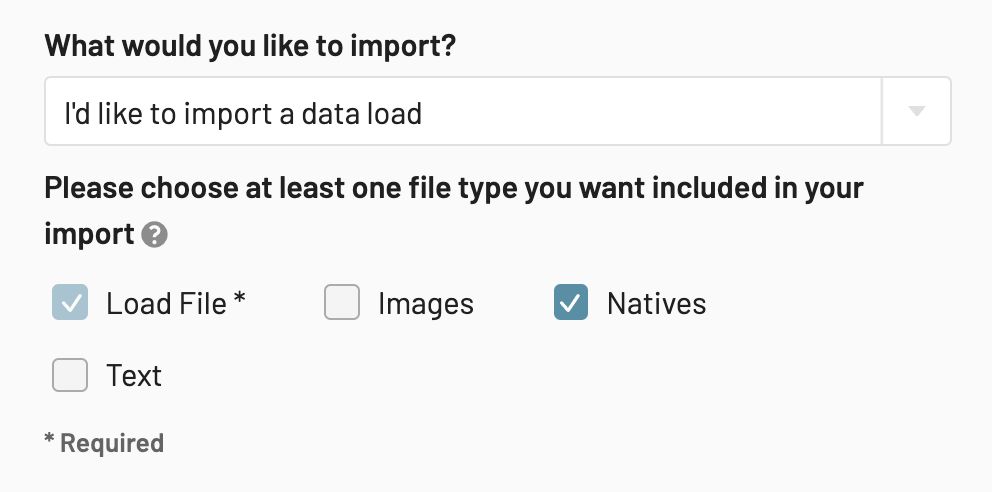992x492 pixels.
Task: Click the asterisk beside Load File
Action: [x=239, y=298]
